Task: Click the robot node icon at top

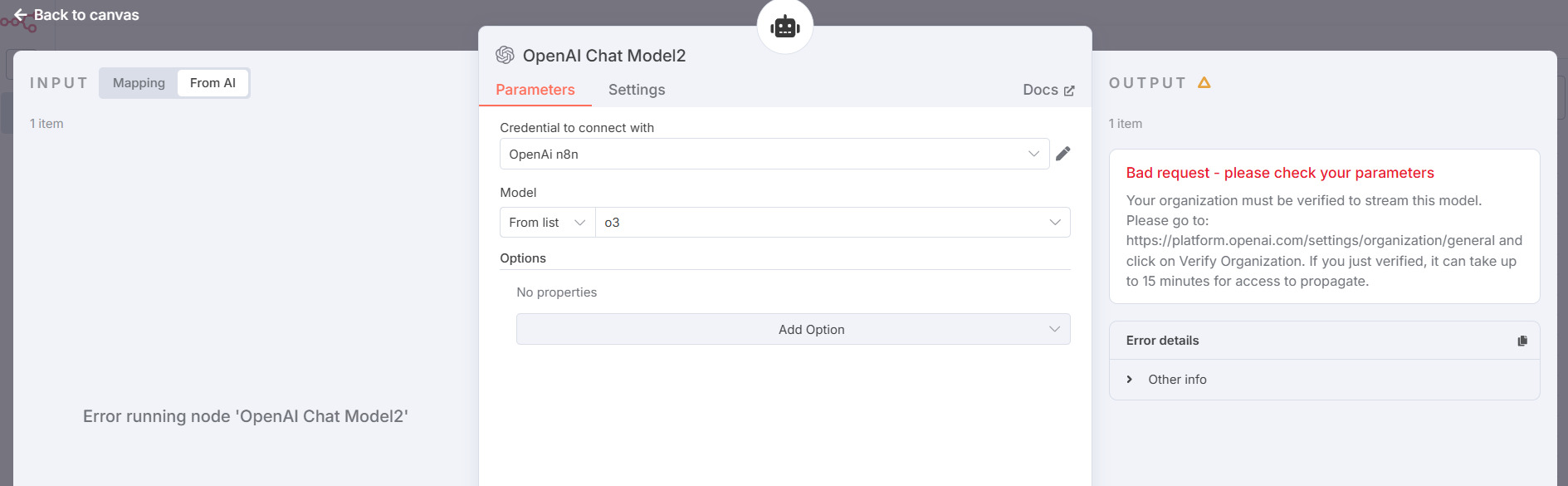Action: pyautogui.click(x=784, y=27)
